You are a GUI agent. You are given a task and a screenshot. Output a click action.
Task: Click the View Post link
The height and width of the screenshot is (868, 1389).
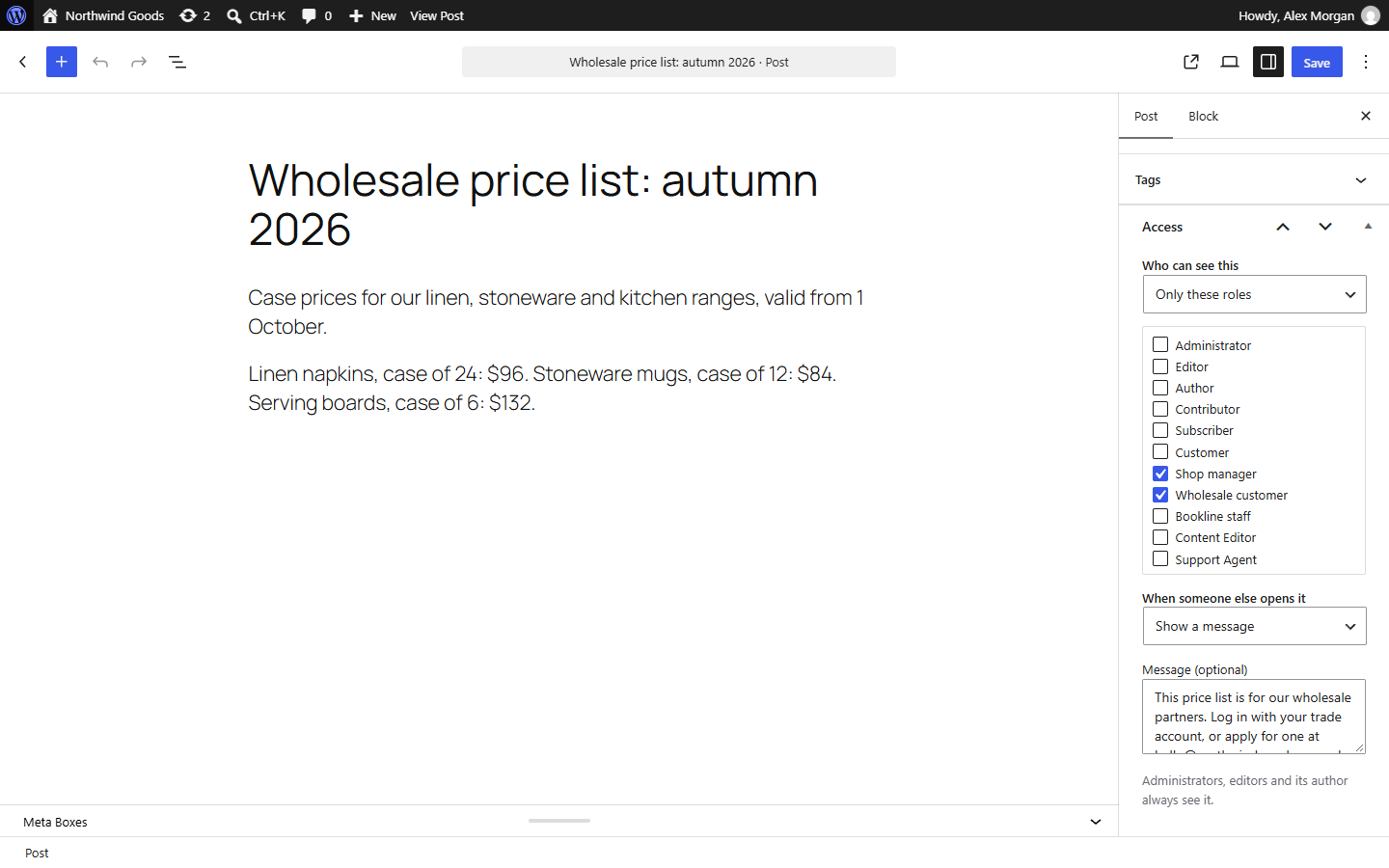click(437, 15)
